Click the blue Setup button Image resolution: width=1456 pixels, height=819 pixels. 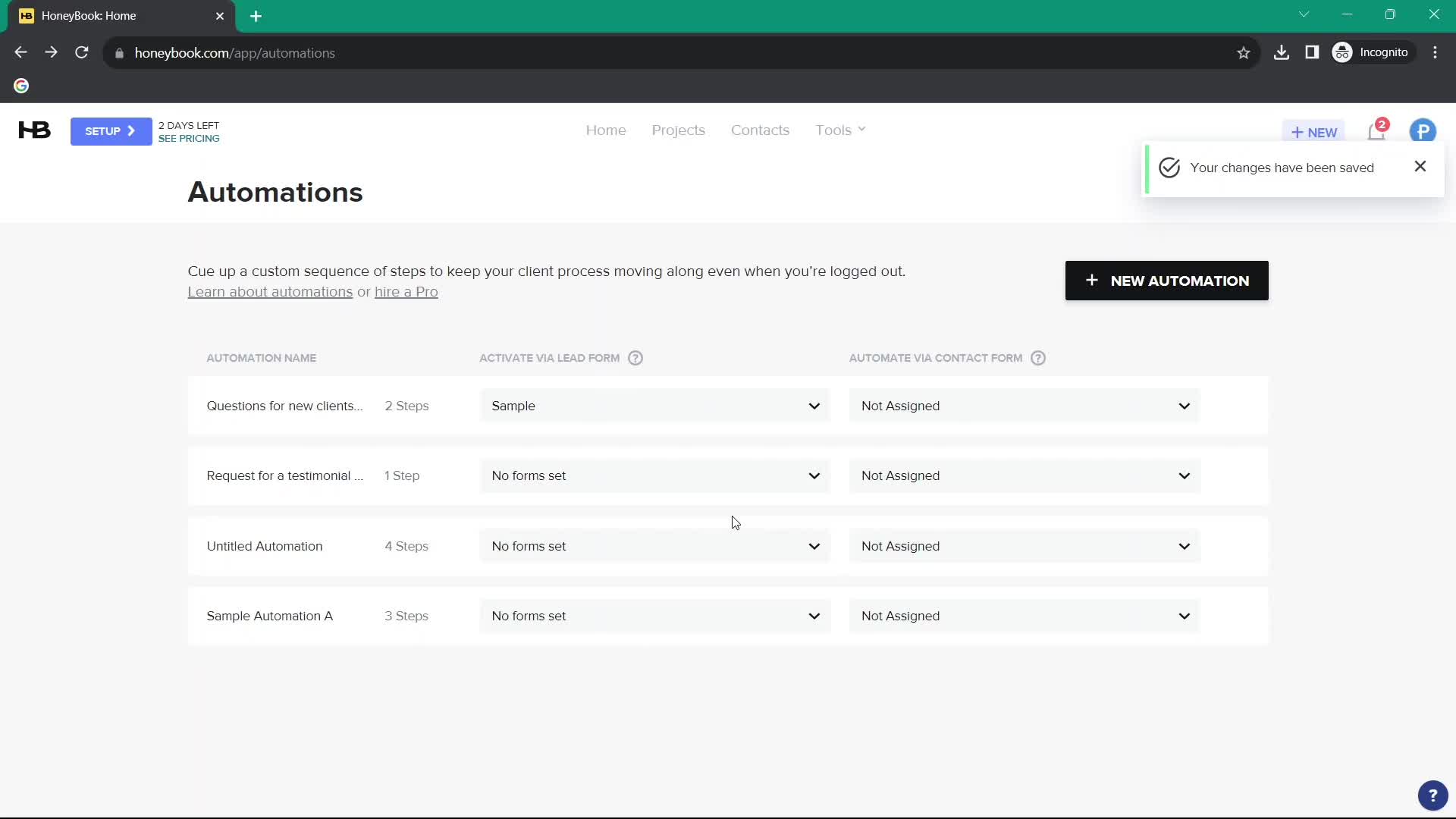click(111, 131)
